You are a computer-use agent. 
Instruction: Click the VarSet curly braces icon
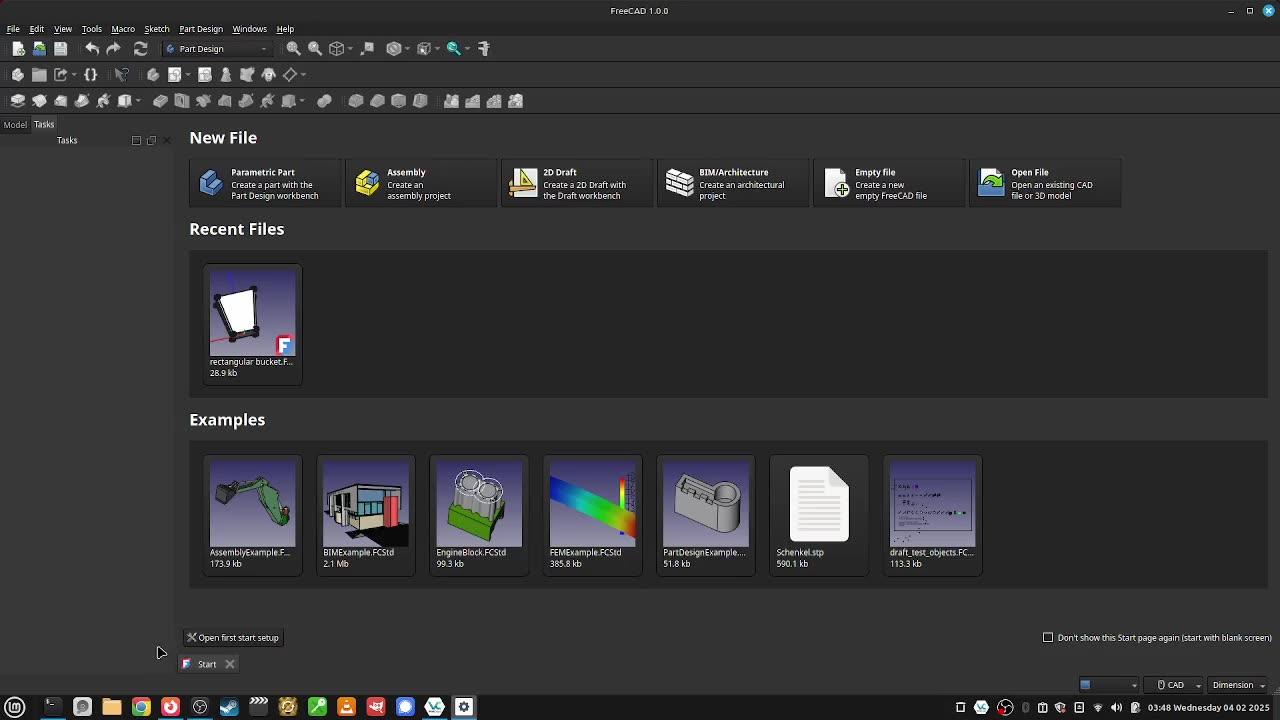click(x=91, y=74)
